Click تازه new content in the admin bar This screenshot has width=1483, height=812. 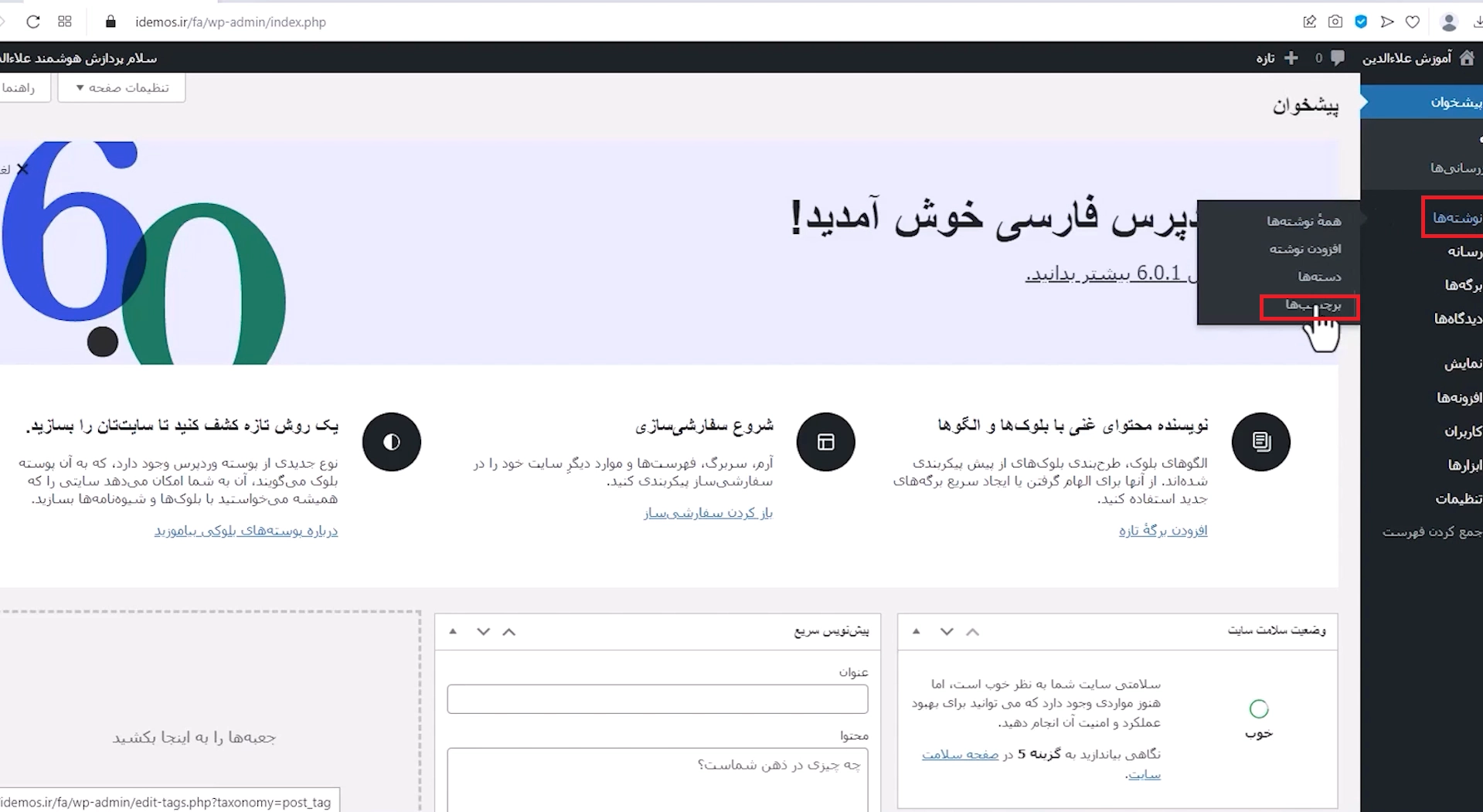1265,58
